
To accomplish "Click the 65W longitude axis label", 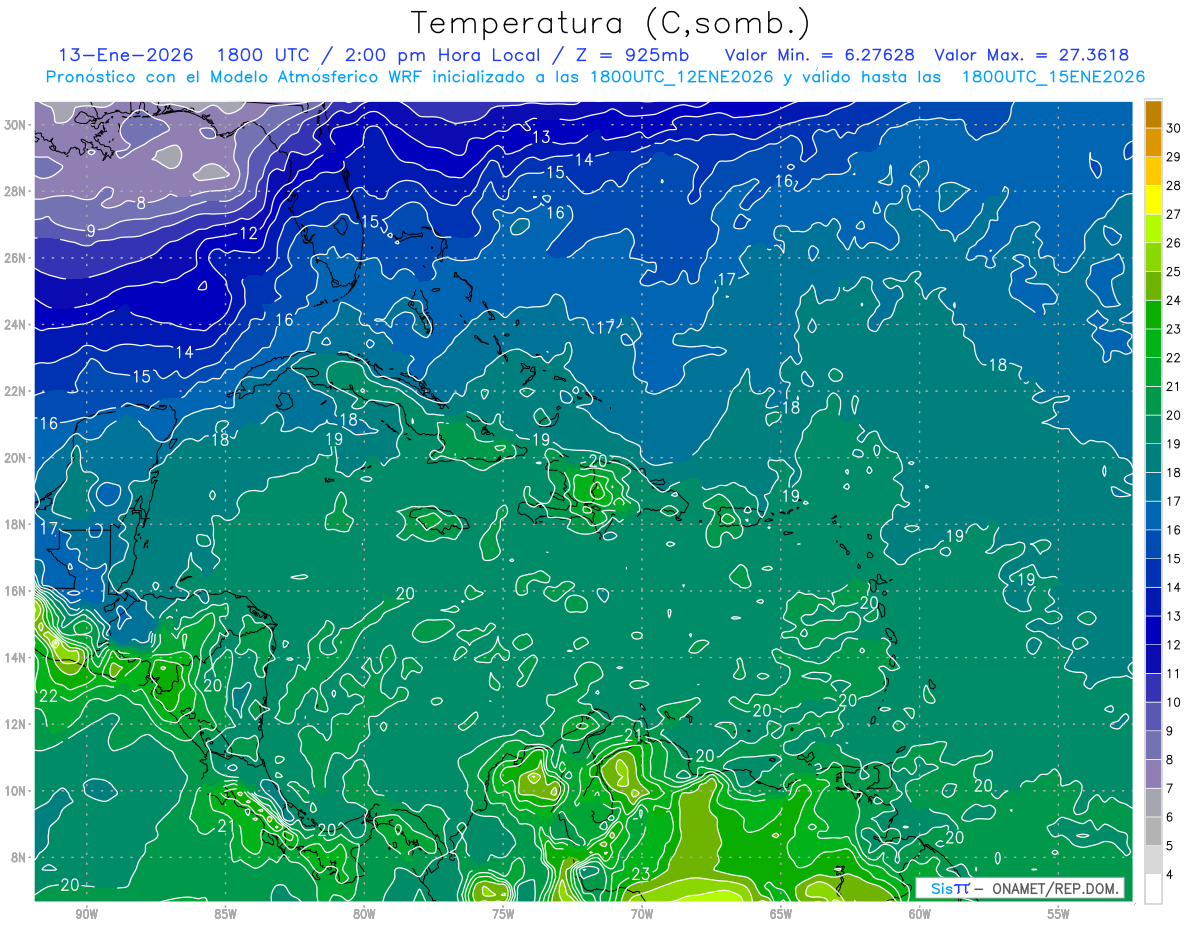I will tap(781, 914).
